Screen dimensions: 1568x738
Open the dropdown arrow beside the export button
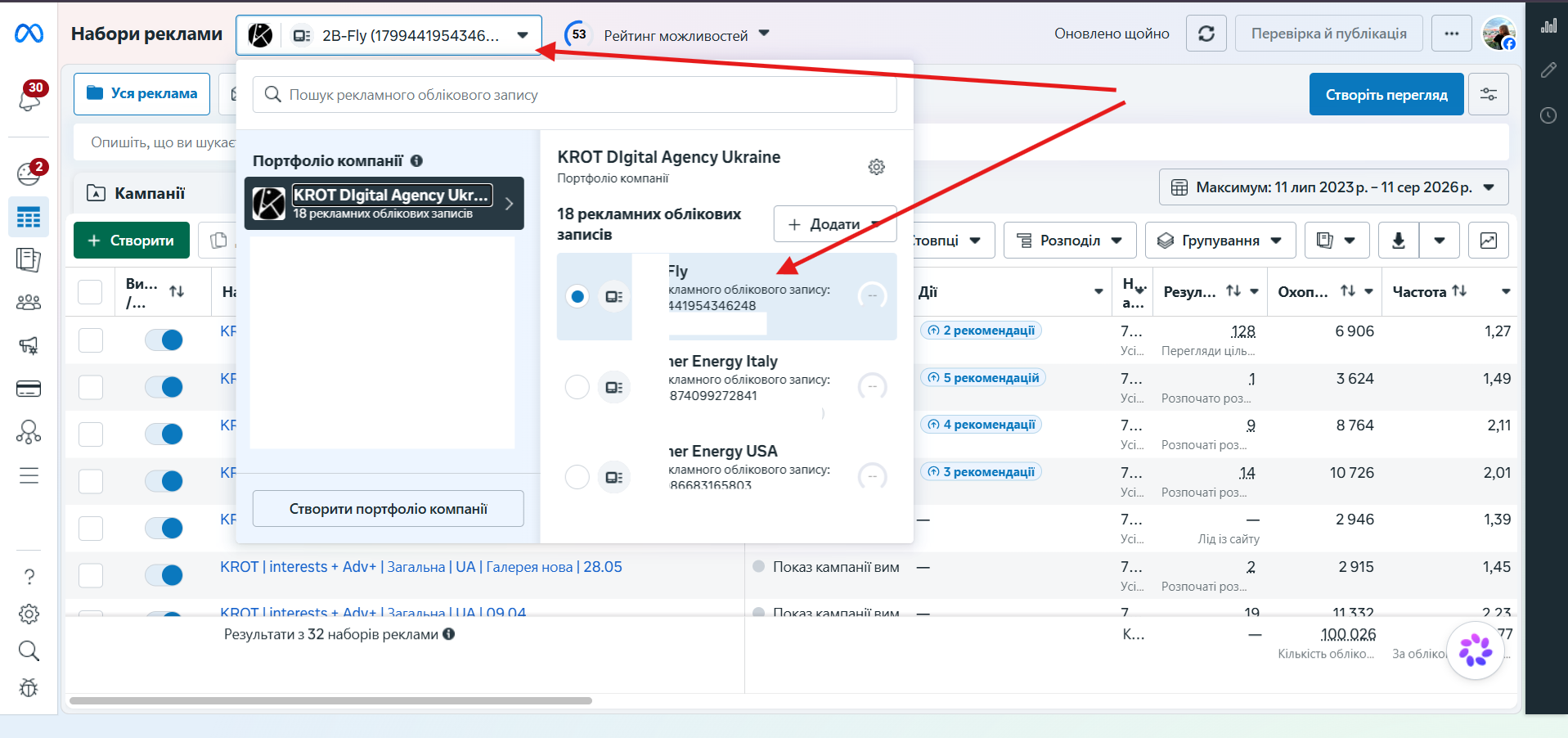(x=1440, y=241)
